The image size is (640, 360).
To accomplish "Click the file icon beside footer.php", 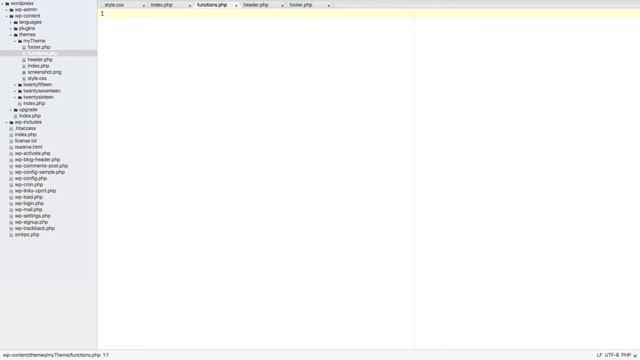I will (24, 47).
